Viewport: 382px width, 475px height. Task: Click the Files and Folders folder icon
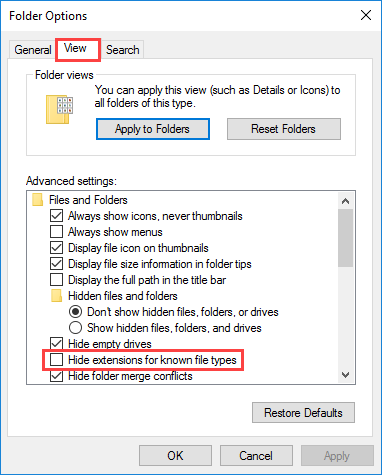click(x=37, y=200)
